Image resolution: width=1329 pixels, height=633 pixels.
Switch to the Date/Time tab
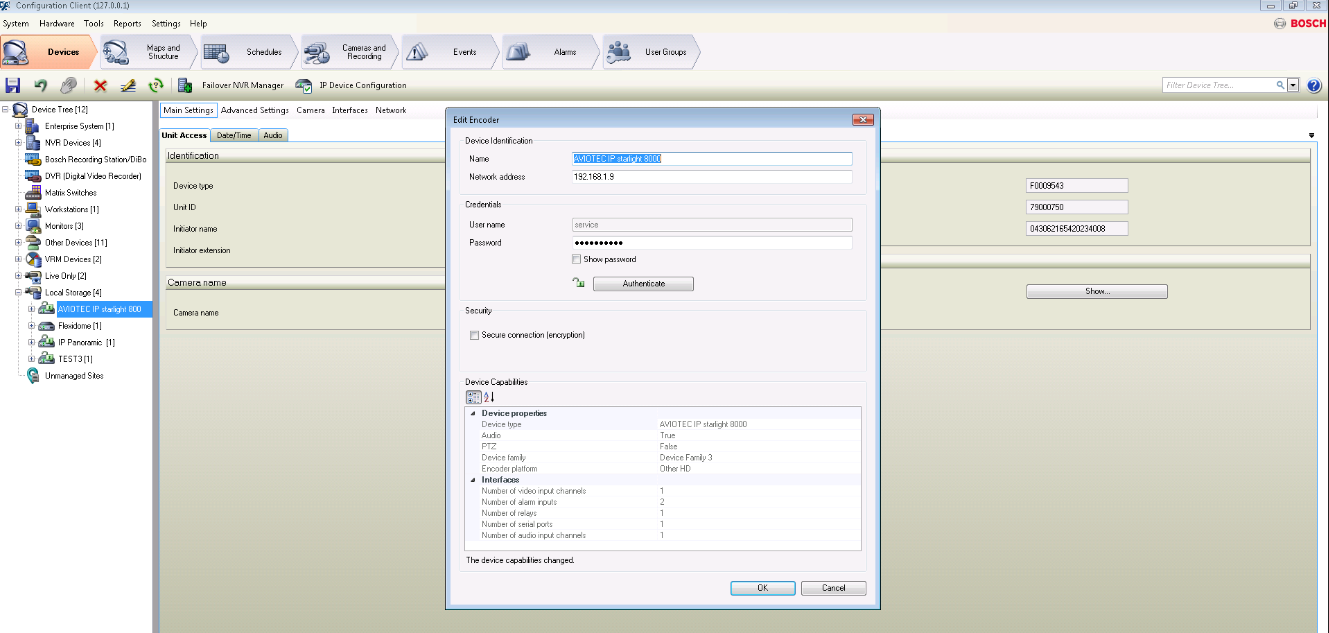click(x=234, y=135)
